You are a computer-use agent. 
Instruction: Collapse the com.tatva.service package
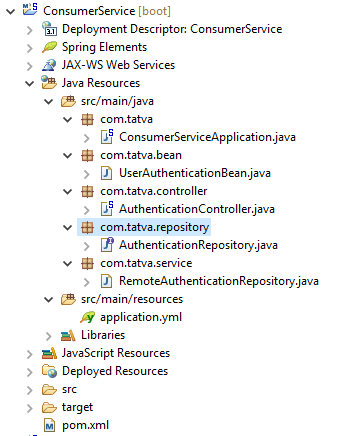tap(68, 264)
